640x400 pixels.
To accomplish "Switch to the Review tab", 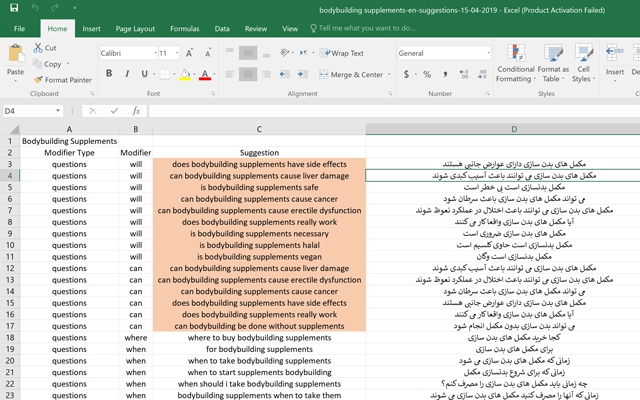I will pos(256,29).
